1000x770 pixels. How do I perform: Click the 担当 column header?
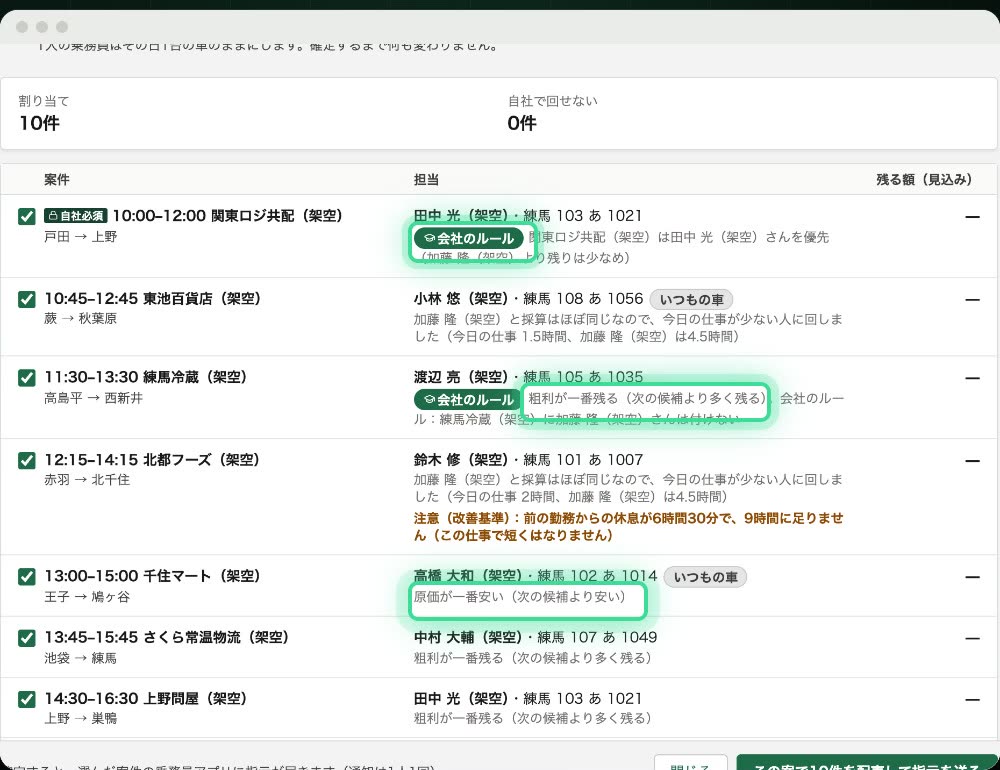tap(426, 179)
